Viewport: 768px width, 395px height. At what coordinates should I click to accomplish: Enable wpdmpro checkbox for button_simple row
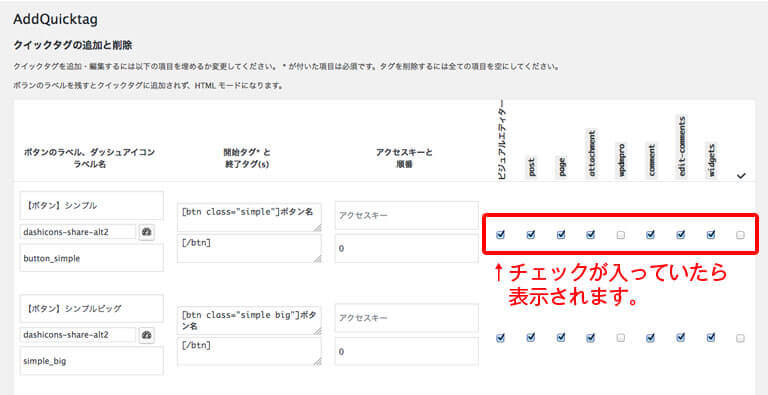[621, 235]
